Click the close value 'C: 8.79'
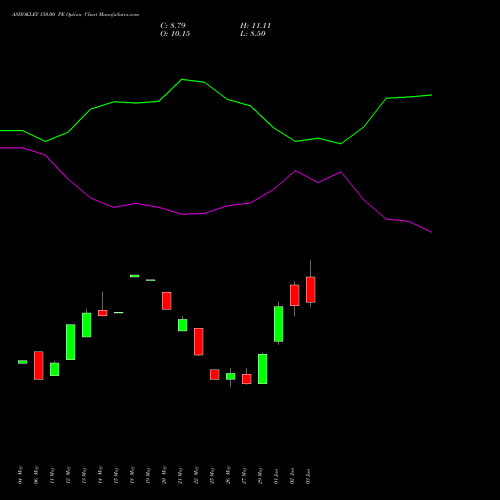The width and height of the screenshot is (500, 500). tap(173, 26)
